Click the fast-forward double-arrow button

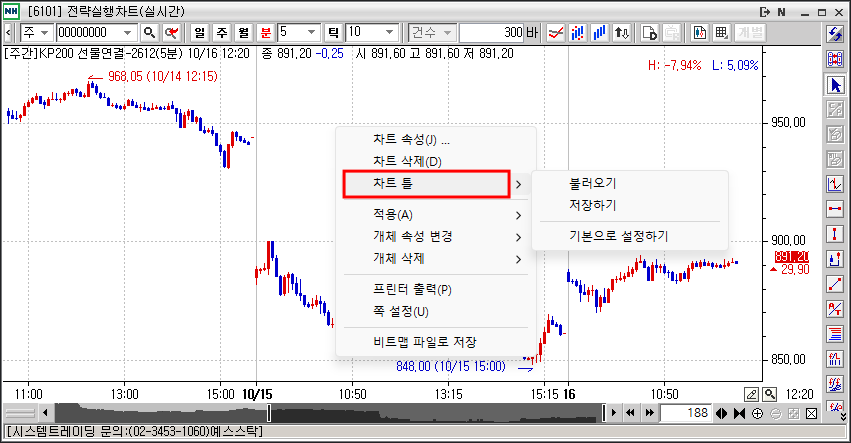click(650, 414)
